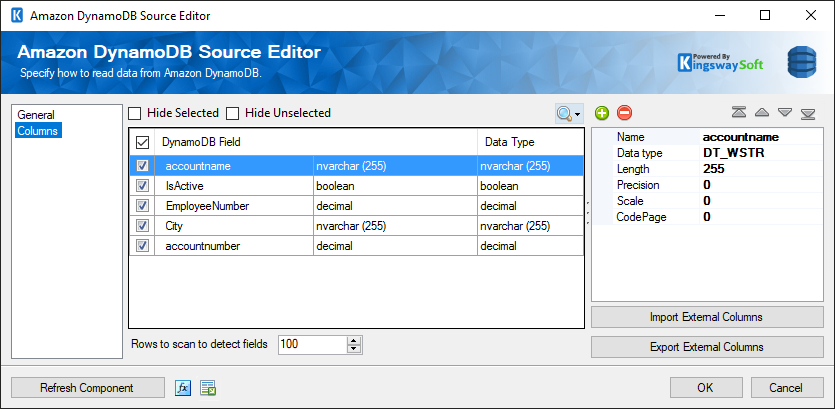
Task: Decrease rows to scan with down arrow
Action: coord(354,349)
